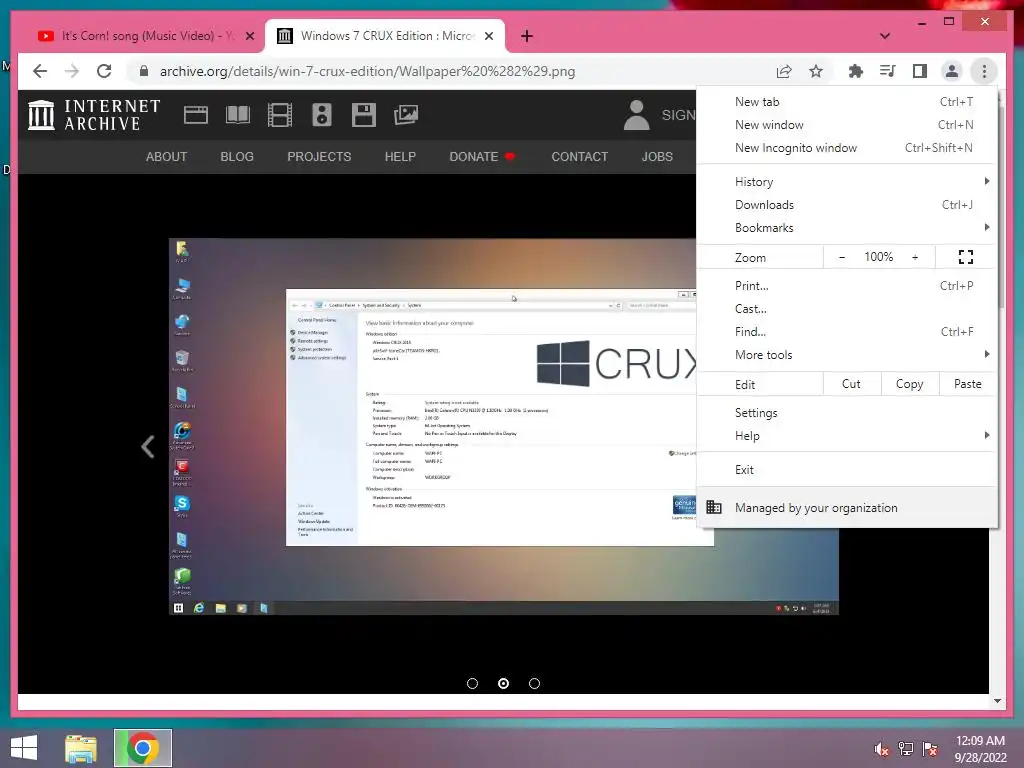
Task: Click Copy in the Edit row
Action: click(910, 384)
